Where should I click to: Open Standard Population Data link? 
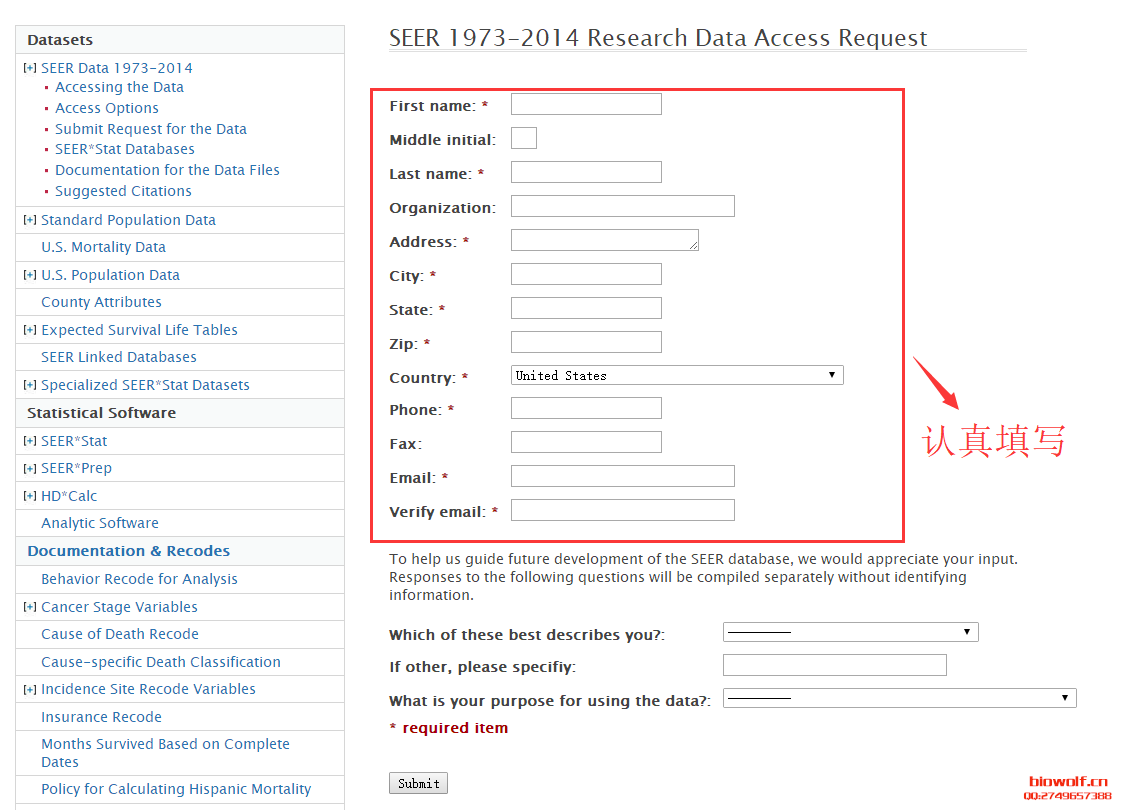128,220
